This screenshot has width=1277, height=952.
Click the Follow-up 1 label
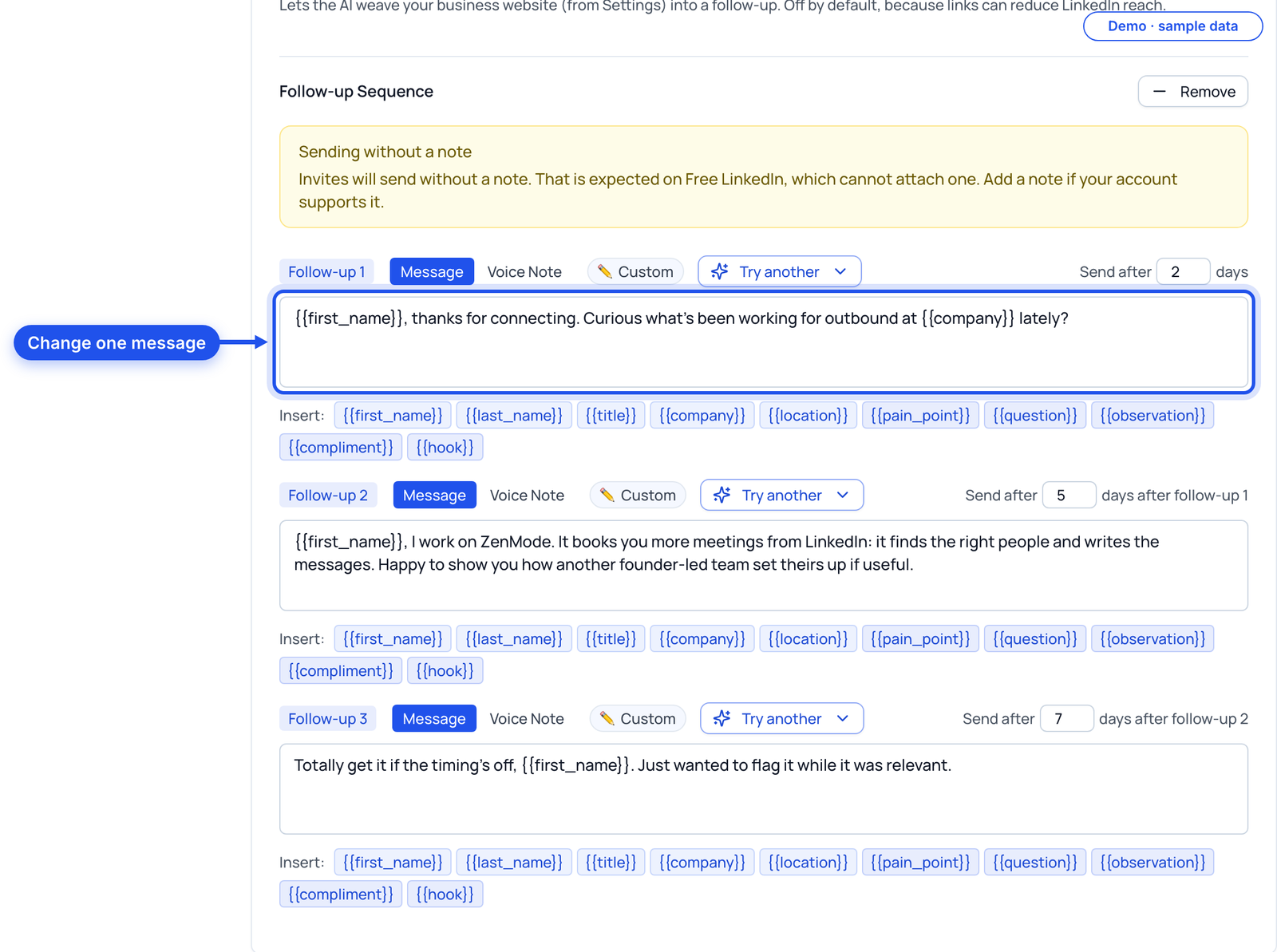[326, 271]
